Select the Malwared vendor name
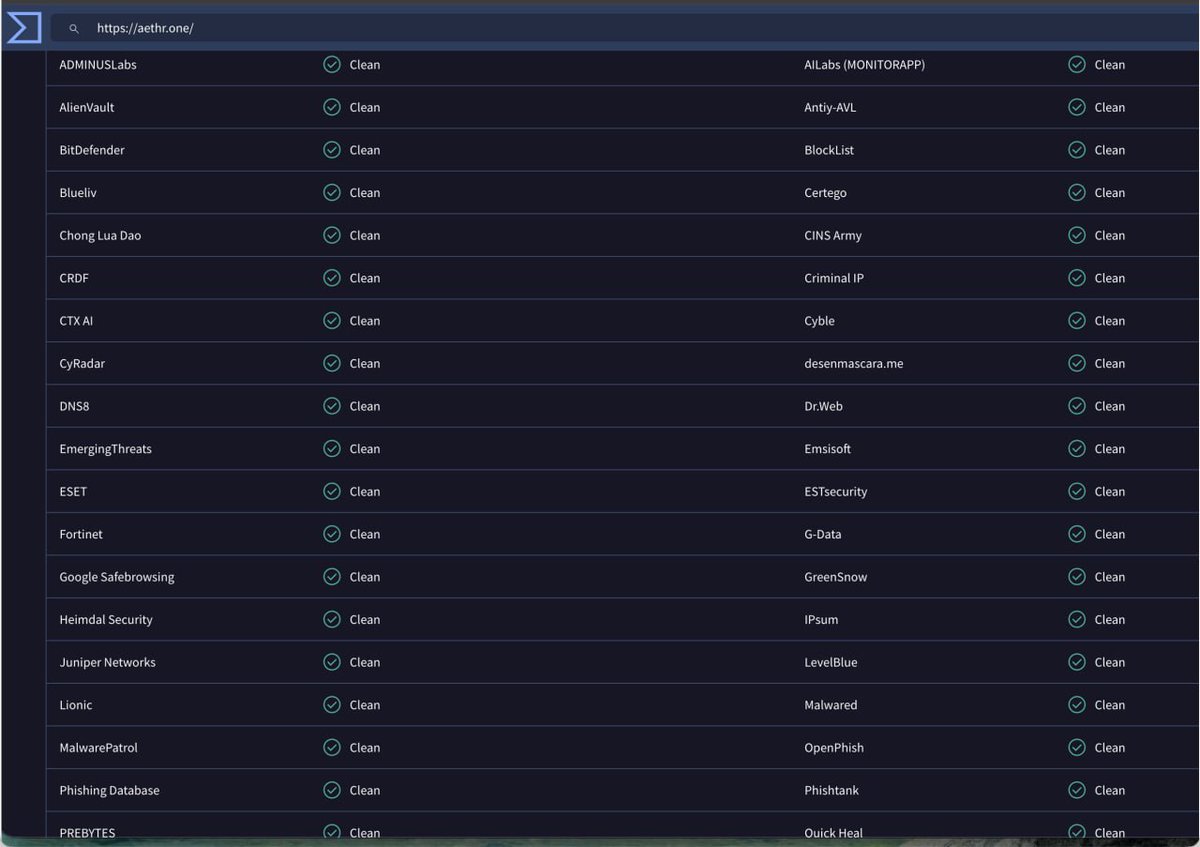1200x847 pixels. coord(831,705)
